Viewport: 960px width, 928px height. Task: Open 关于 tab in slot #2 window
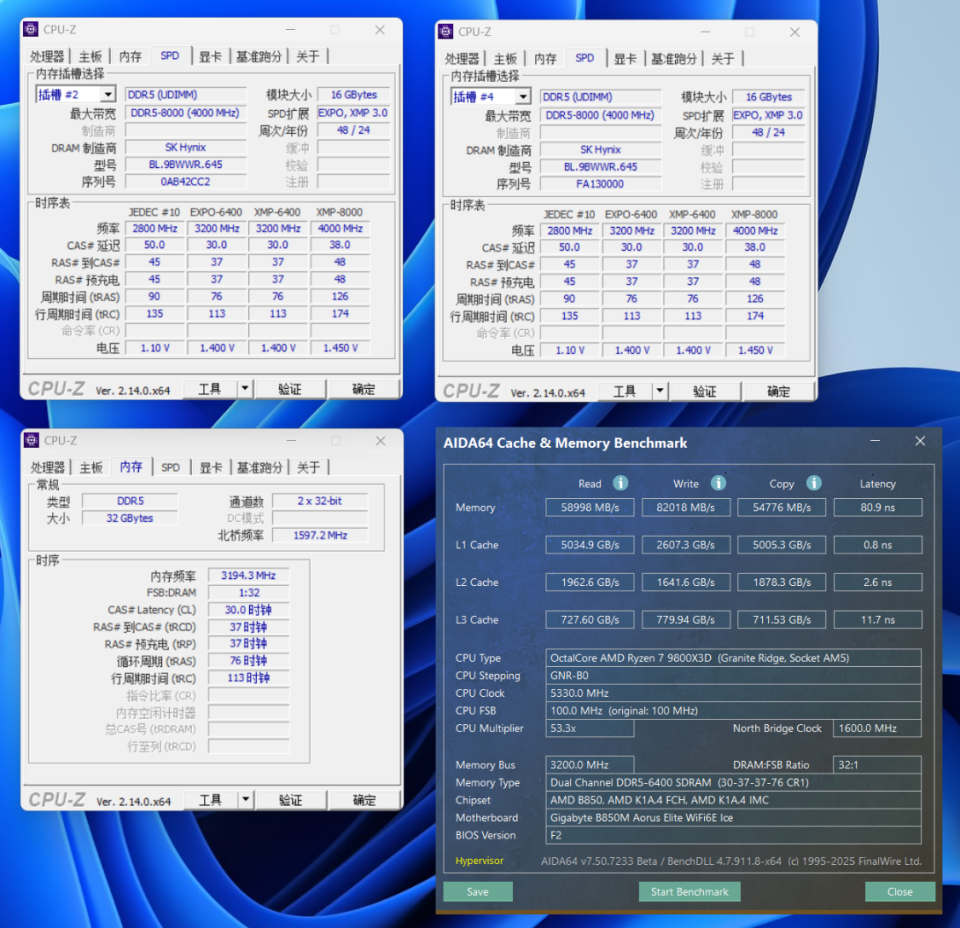[x=308, y=56]
